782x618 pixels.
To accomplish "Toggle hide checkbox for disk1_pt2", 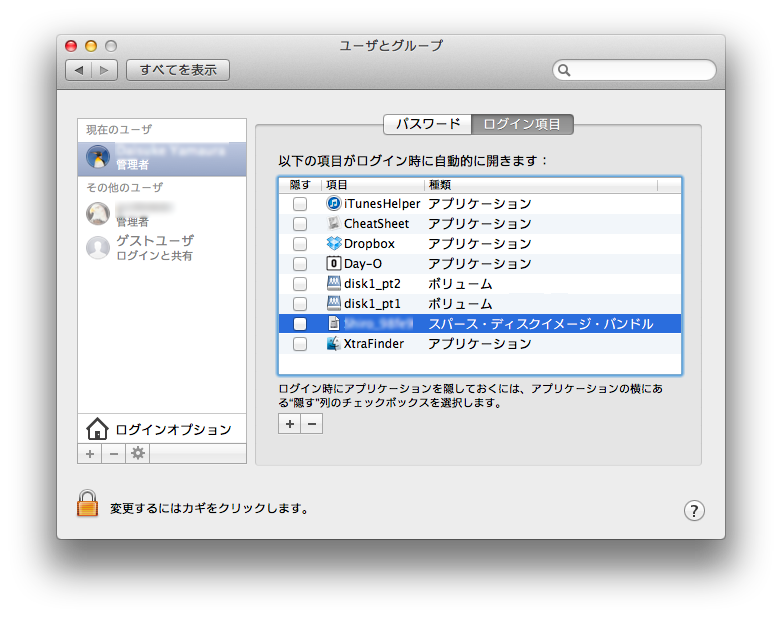I will [x=300, y=284].
